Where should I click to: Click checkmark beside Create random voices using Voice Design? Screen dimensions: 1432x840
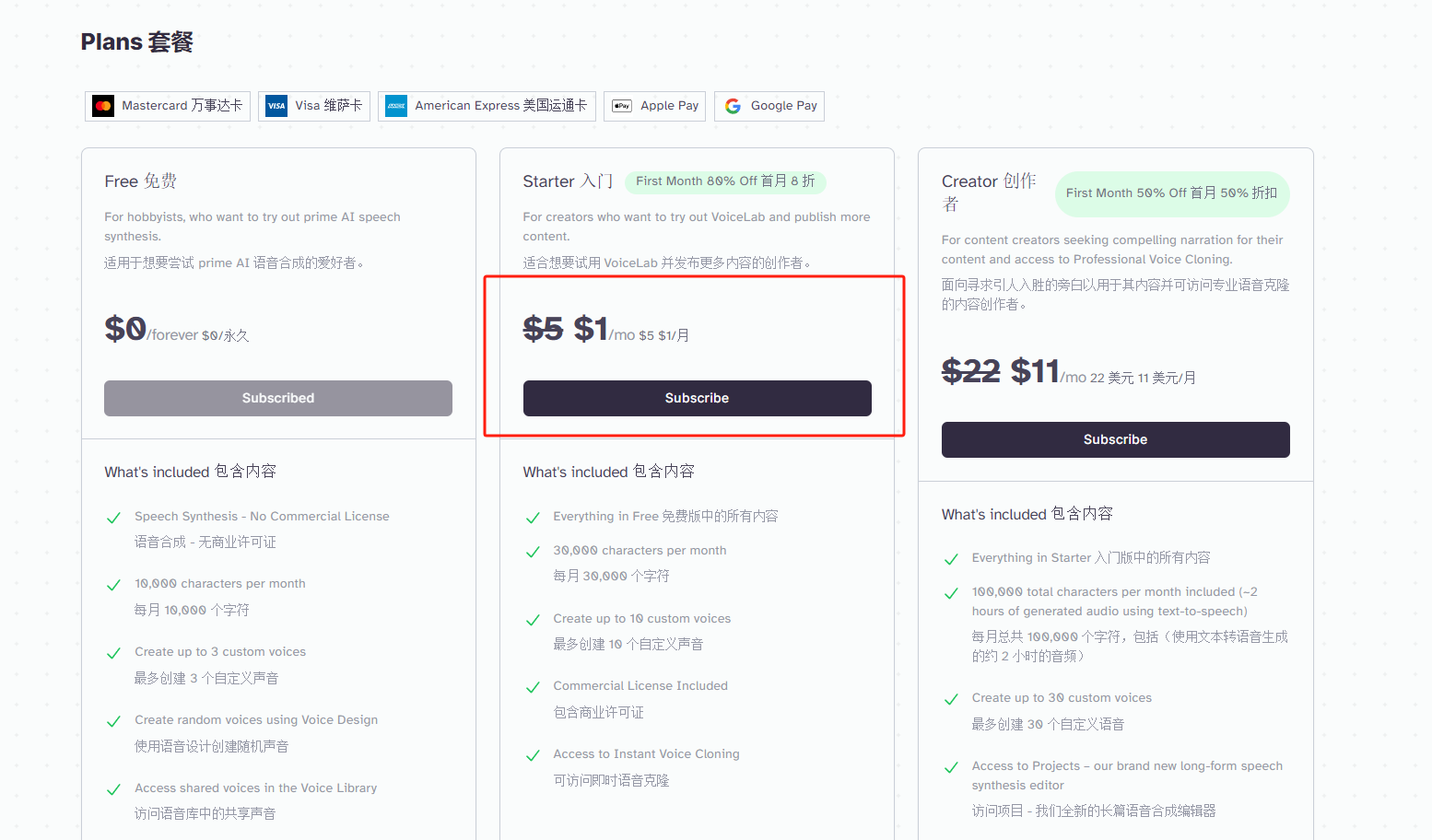tap(114, 721)
